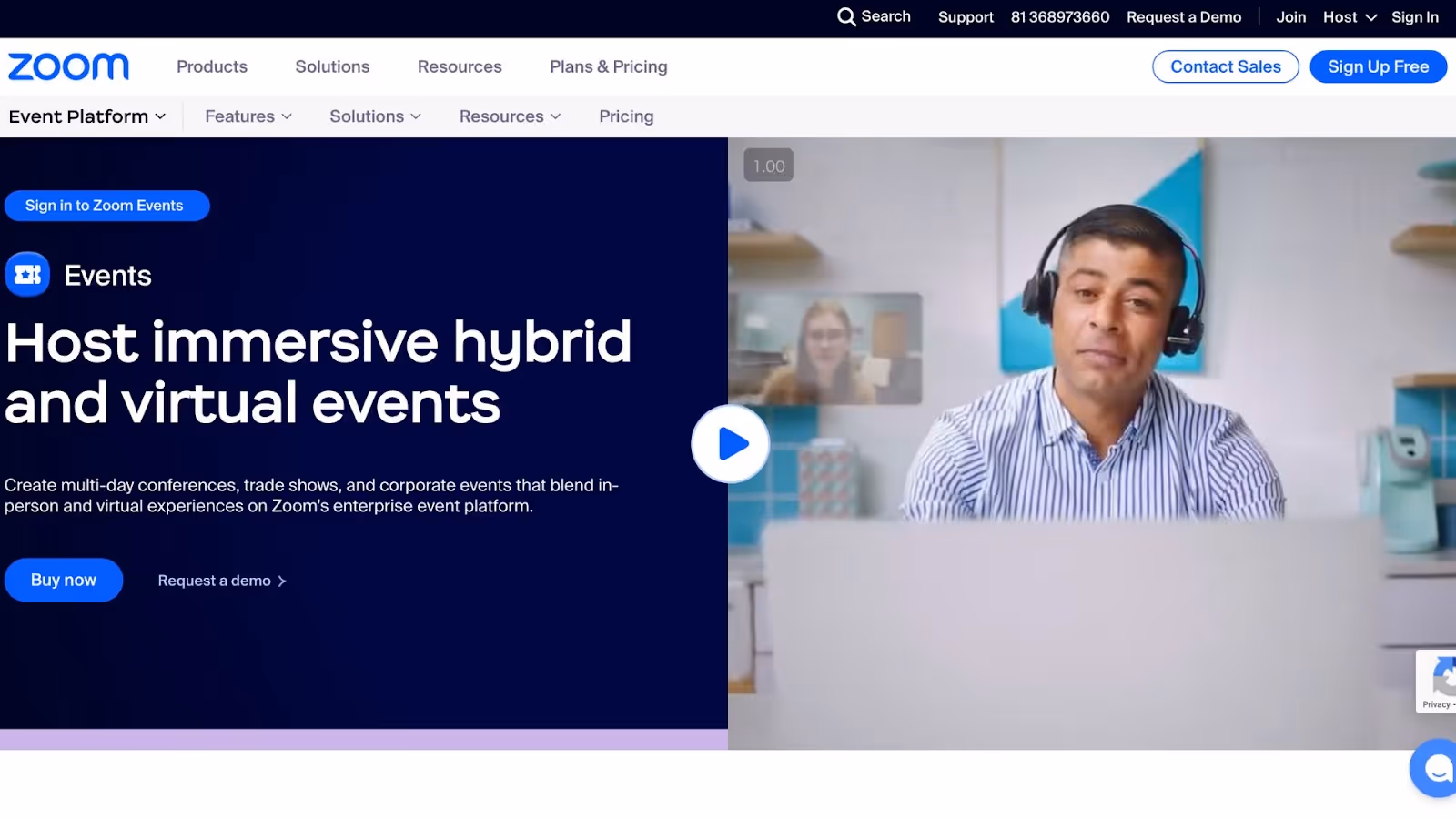Expand the Resources submenu in subnav

tap(510, 116)
